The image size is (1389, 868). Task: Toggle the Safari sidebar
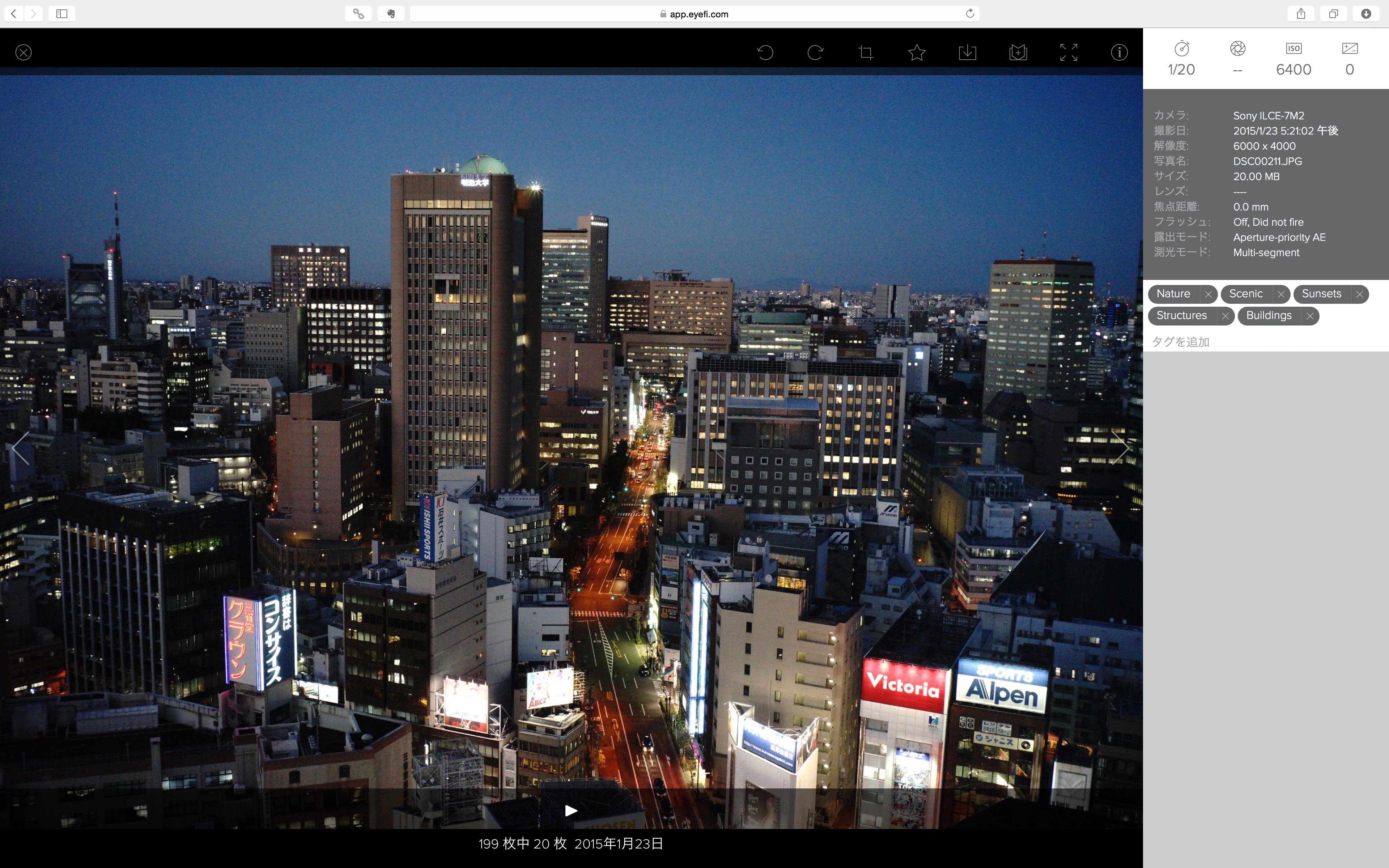[62, 14]
